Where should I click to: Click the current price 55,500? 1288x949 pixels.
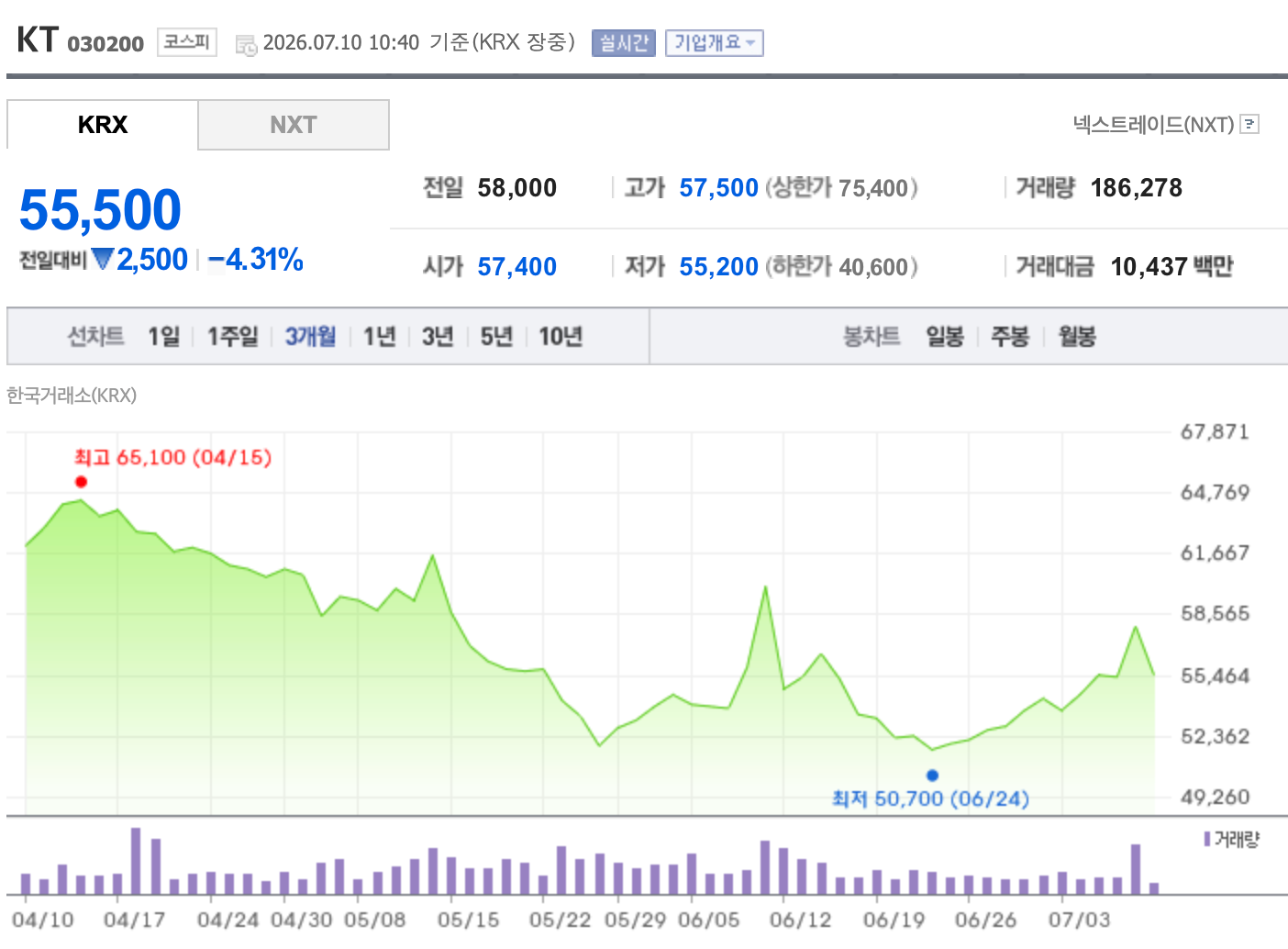click(x=100, y=209)
